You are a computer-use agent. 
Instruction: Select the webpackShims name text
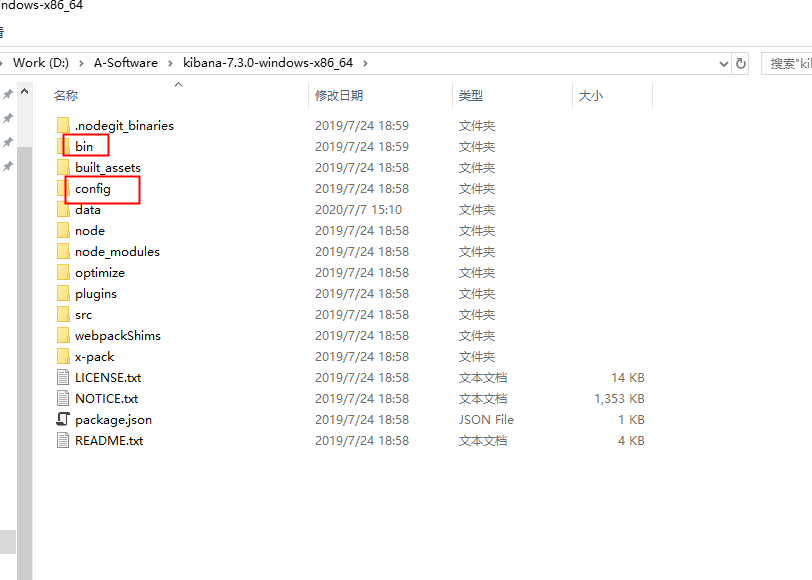click(x=118, y=335)
